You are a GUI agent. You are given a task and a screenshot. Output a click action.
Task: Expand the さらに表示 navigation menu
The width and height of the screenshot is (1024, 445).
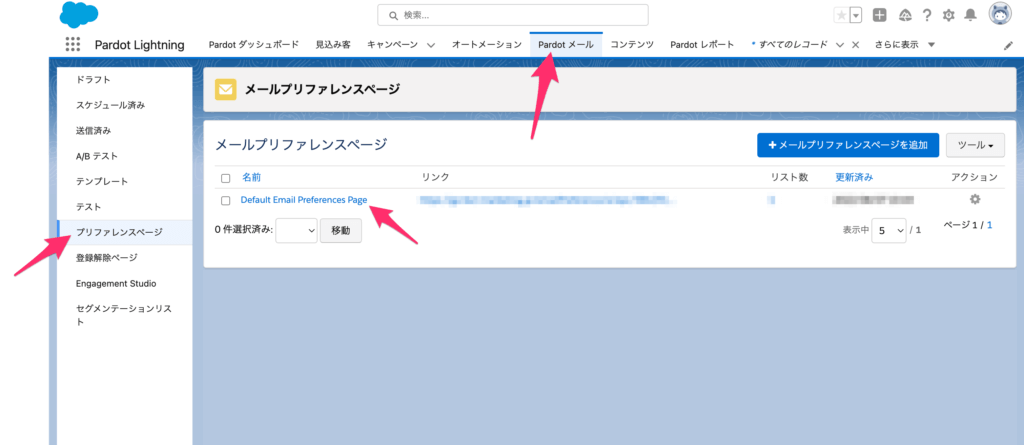point(905,44)
